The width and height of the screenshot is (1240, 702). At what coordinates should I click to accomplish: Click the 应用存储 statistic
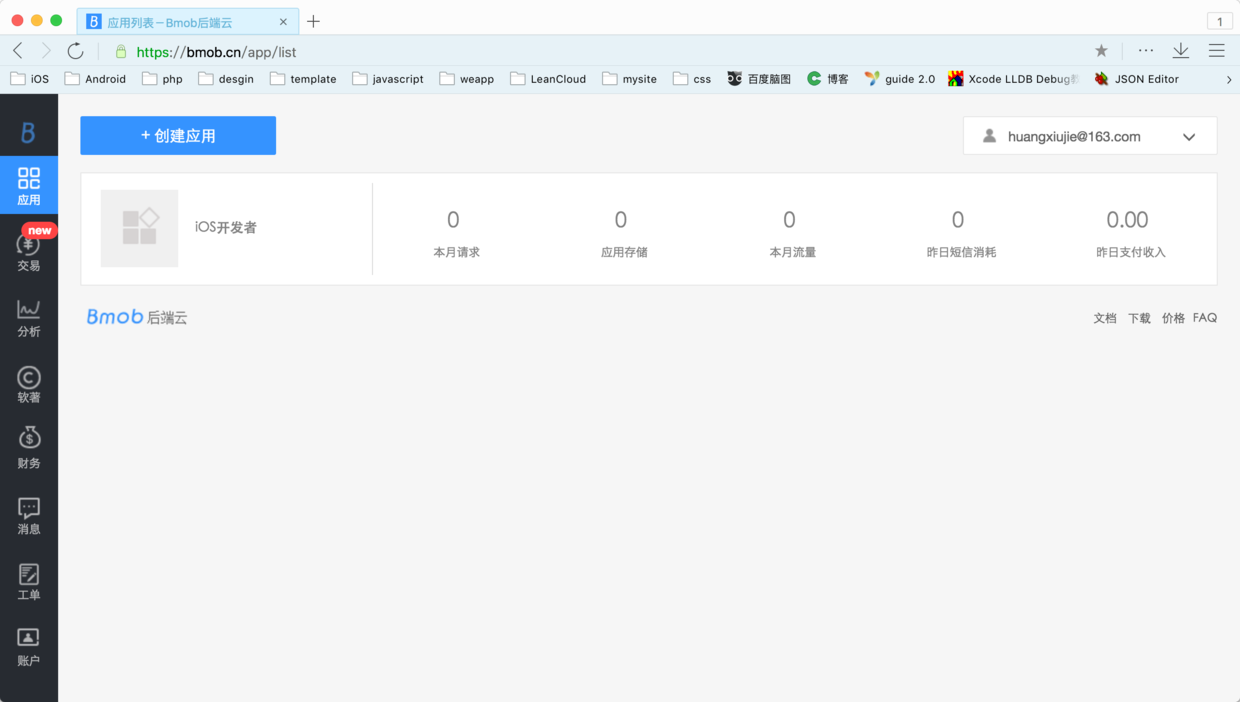(624, 233)
